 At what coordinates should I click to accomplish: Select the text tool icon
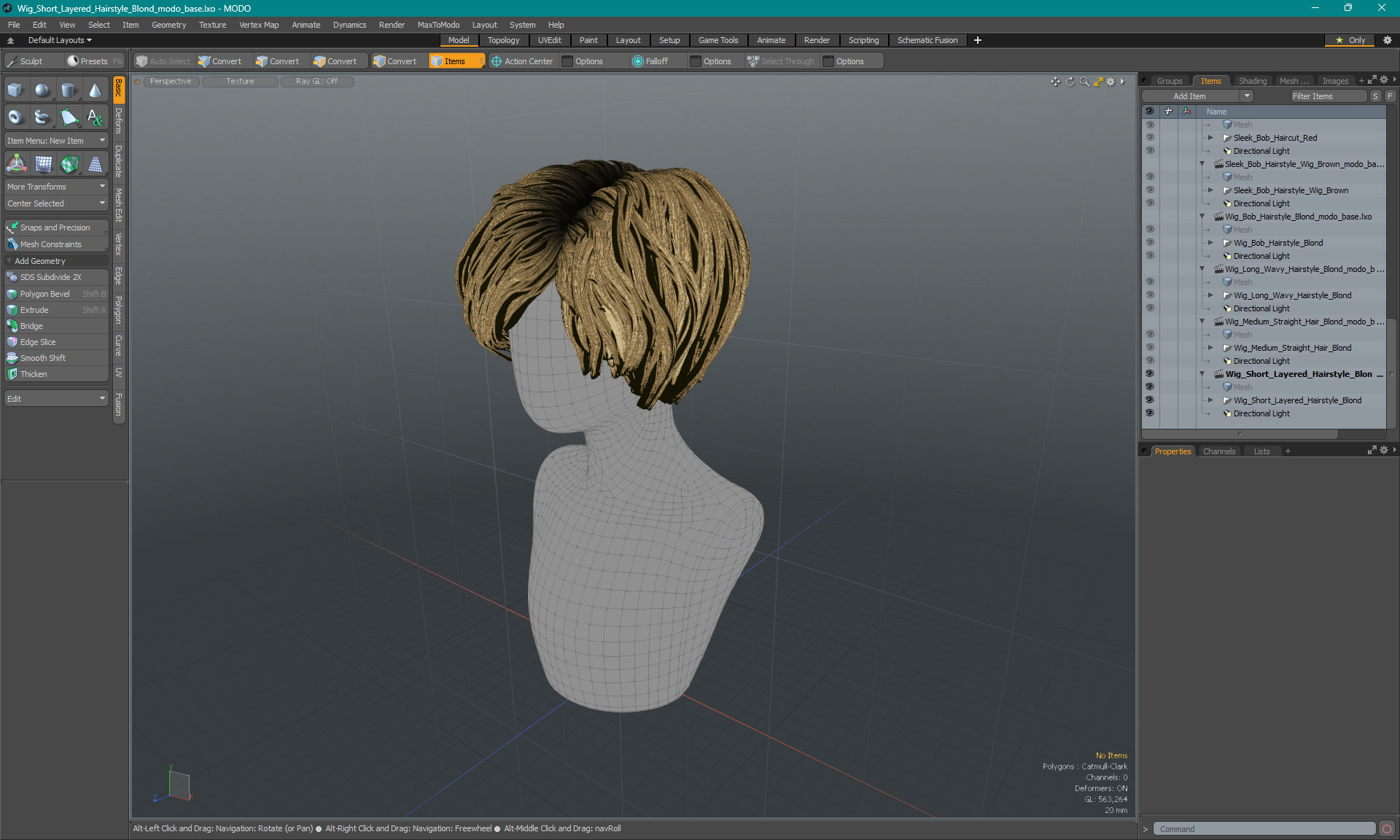pos(95,117)
